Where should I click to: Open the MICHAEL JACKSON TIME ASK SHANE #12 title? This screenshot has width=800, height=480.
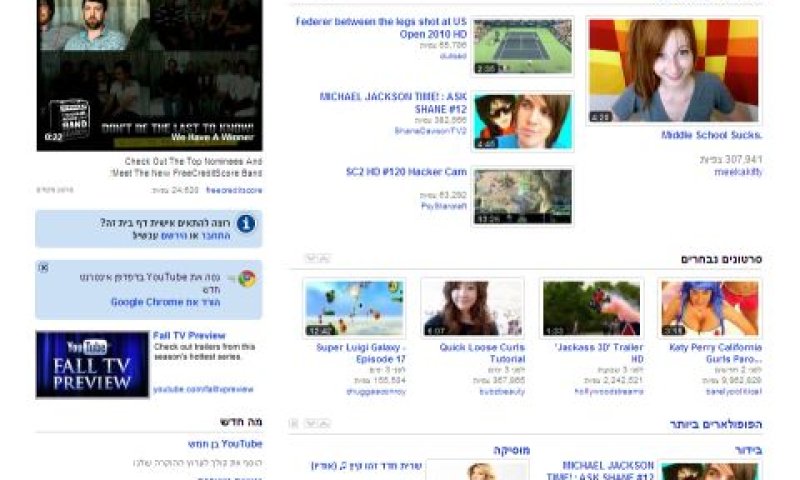[x=393, y=103]
